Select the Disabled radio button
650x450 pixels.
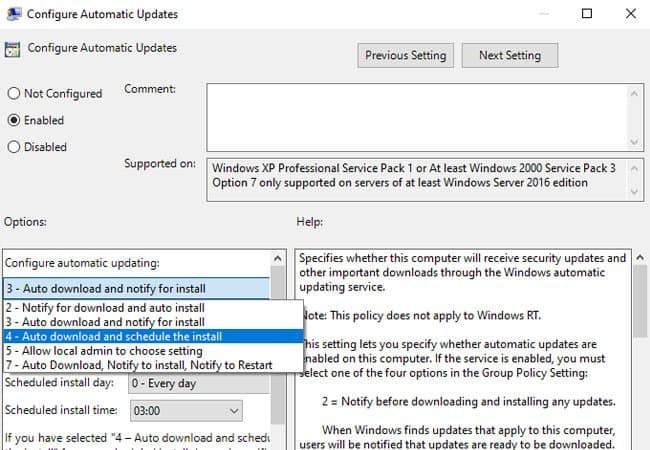click(14, 147)
